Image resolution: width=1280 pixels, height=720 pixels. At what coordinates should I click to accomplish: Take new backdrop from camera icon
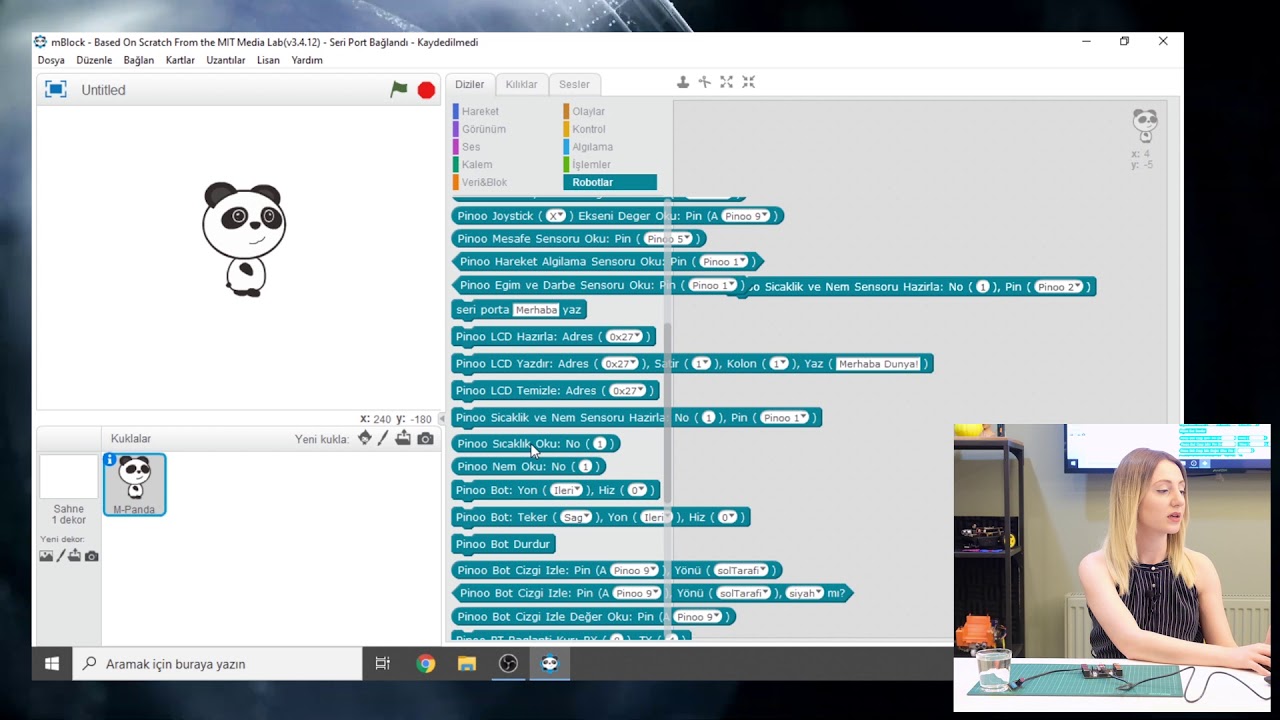click(91, 556)
